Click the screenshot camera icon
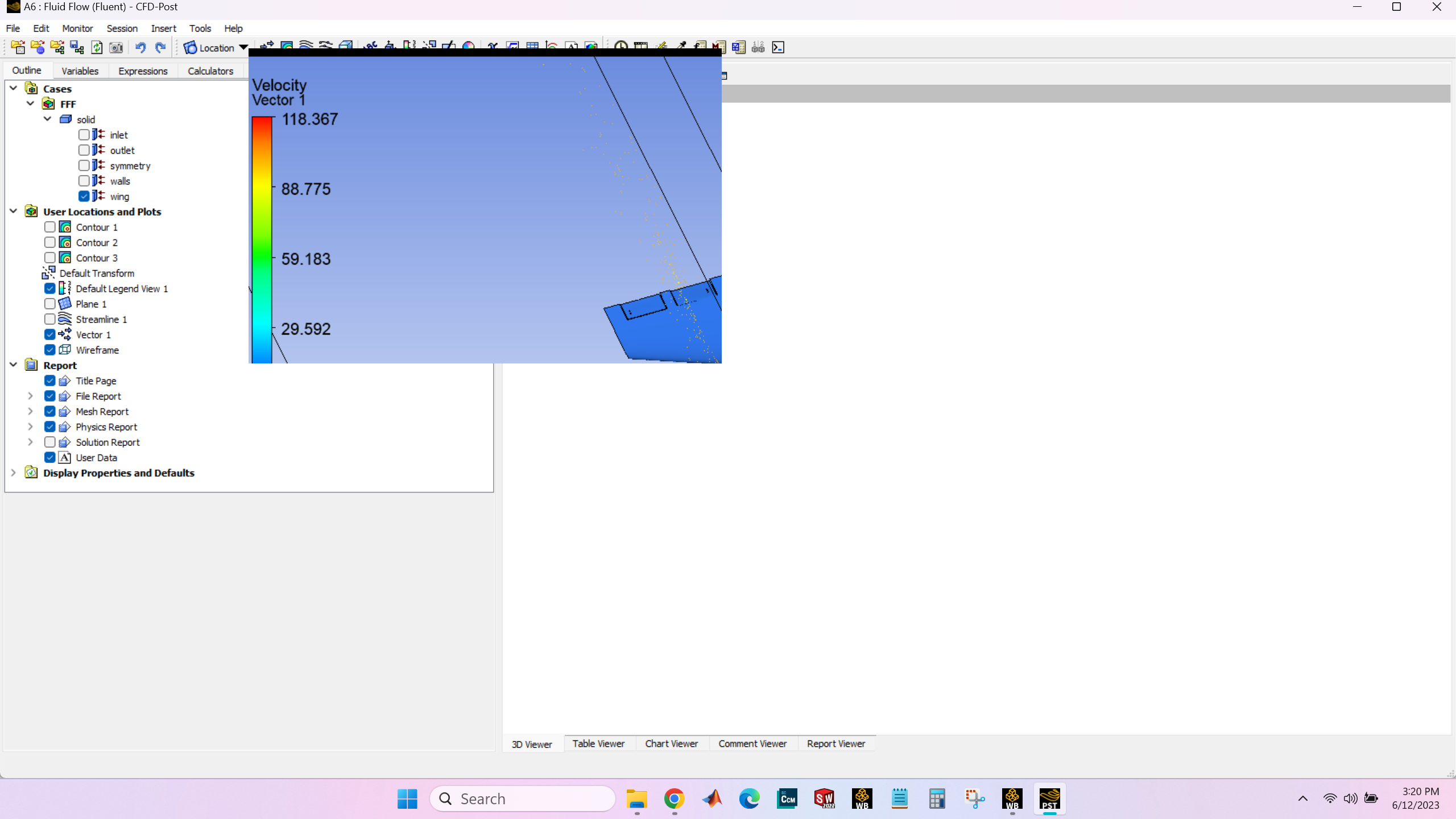This screenshot has width=1456, height=819. coord(116,48)
